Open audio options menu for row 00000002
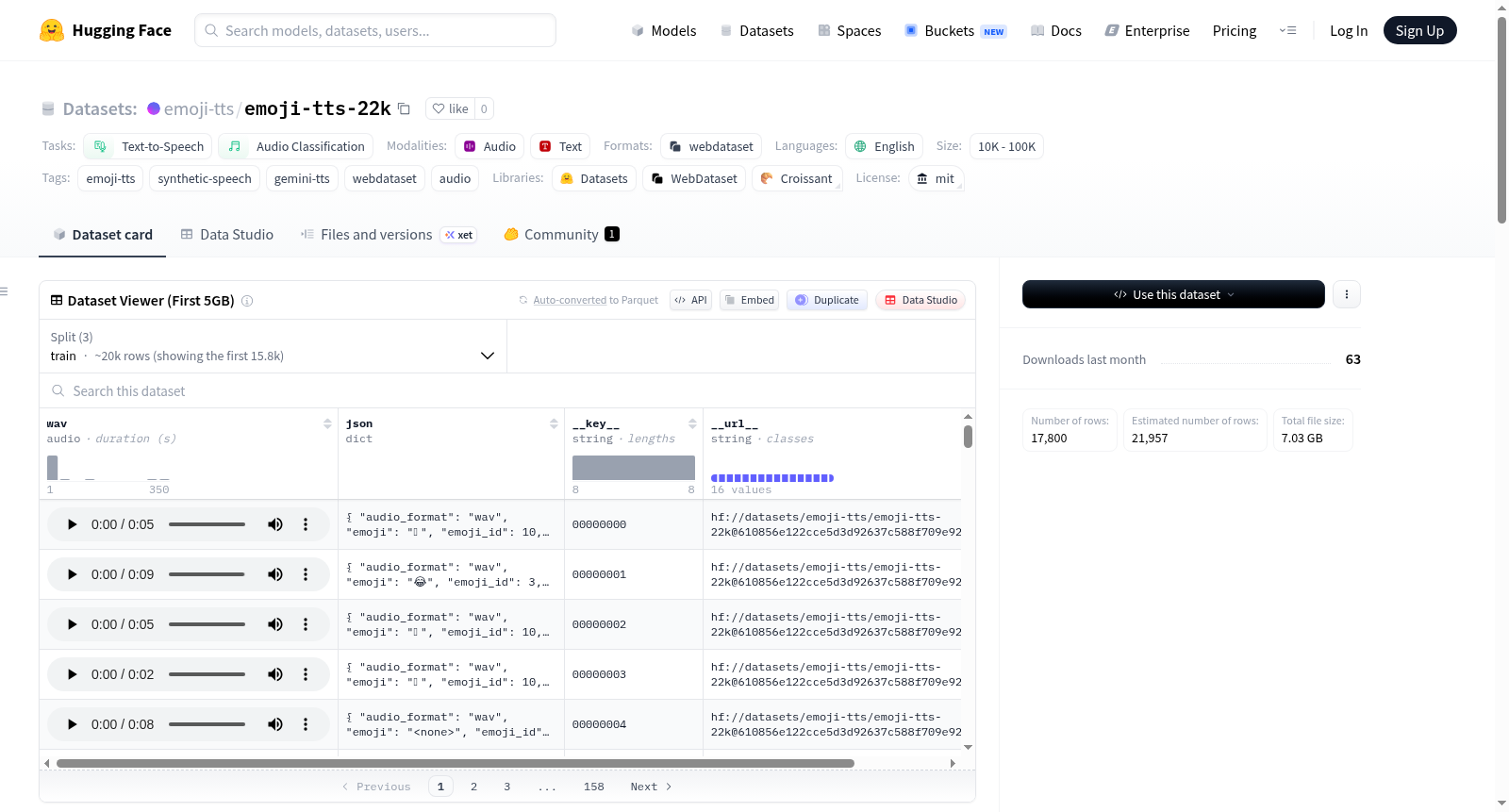Screen dimensions: 1509x812 (x=306, y=624)
